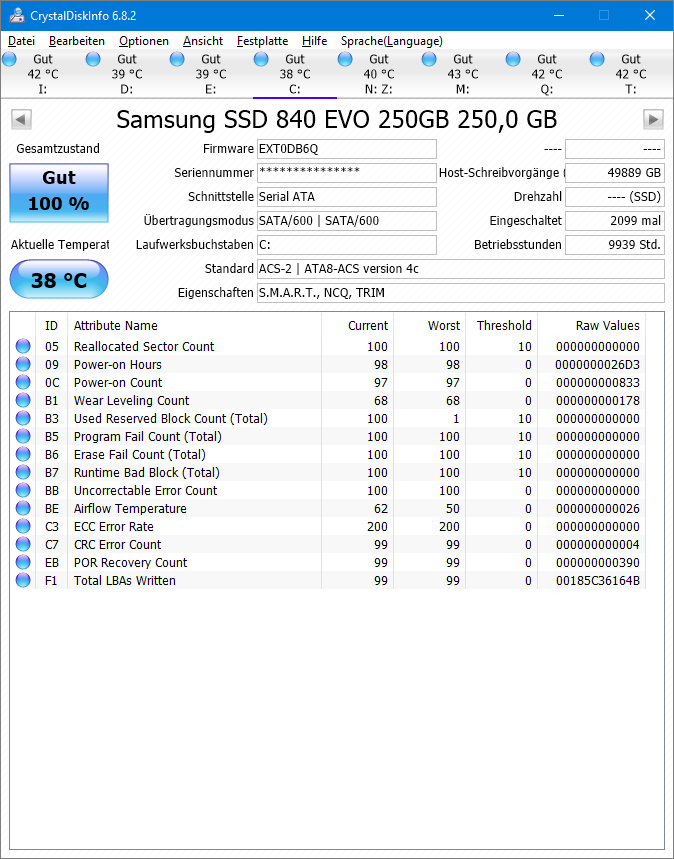Click the Drehzahl ---- (SSD) value
The image size is (674, 859).
click(x=615, y=197)
